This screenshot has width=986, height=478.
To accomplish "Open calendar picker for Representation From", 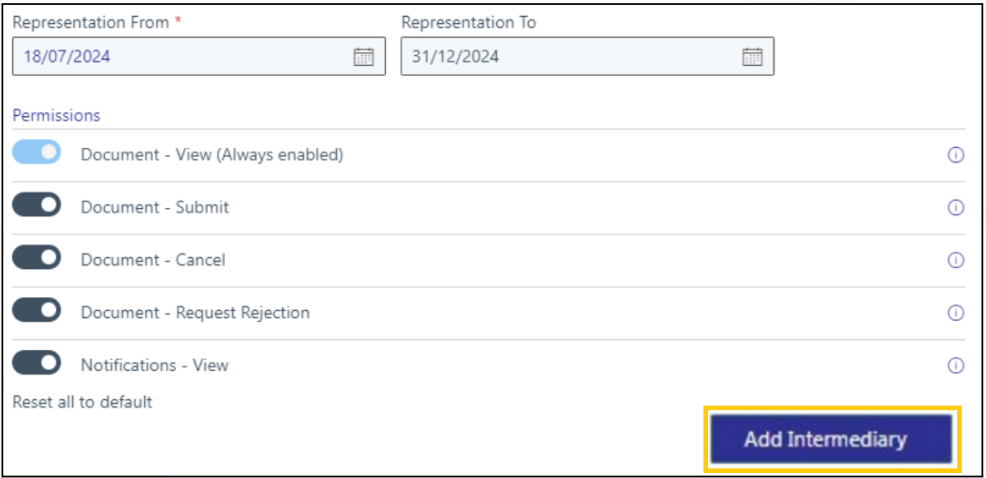I will point(364,57).
